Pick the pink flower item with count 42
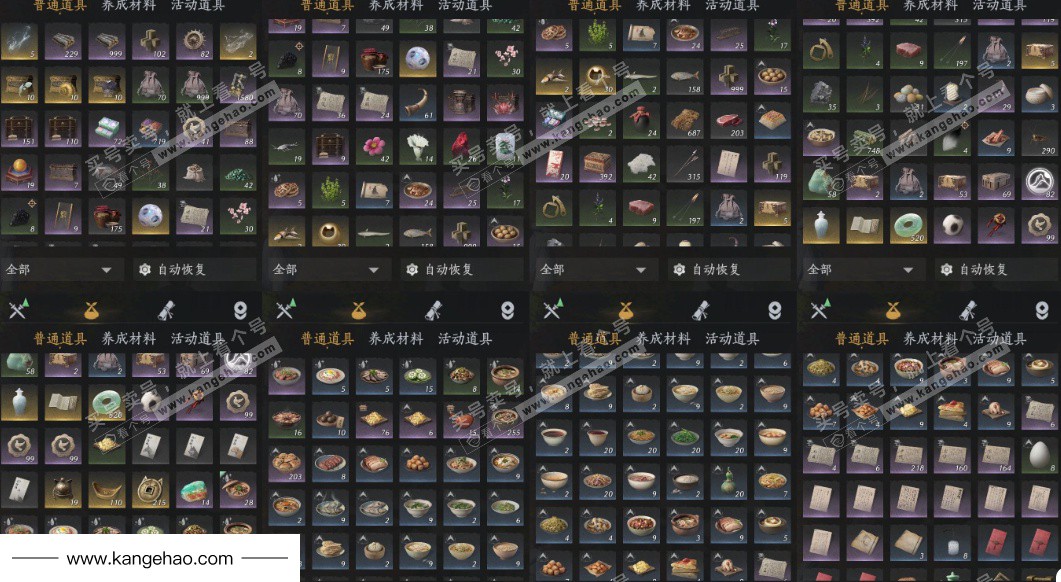Viewport: 1061px width, 582px height. coord(374,146)
